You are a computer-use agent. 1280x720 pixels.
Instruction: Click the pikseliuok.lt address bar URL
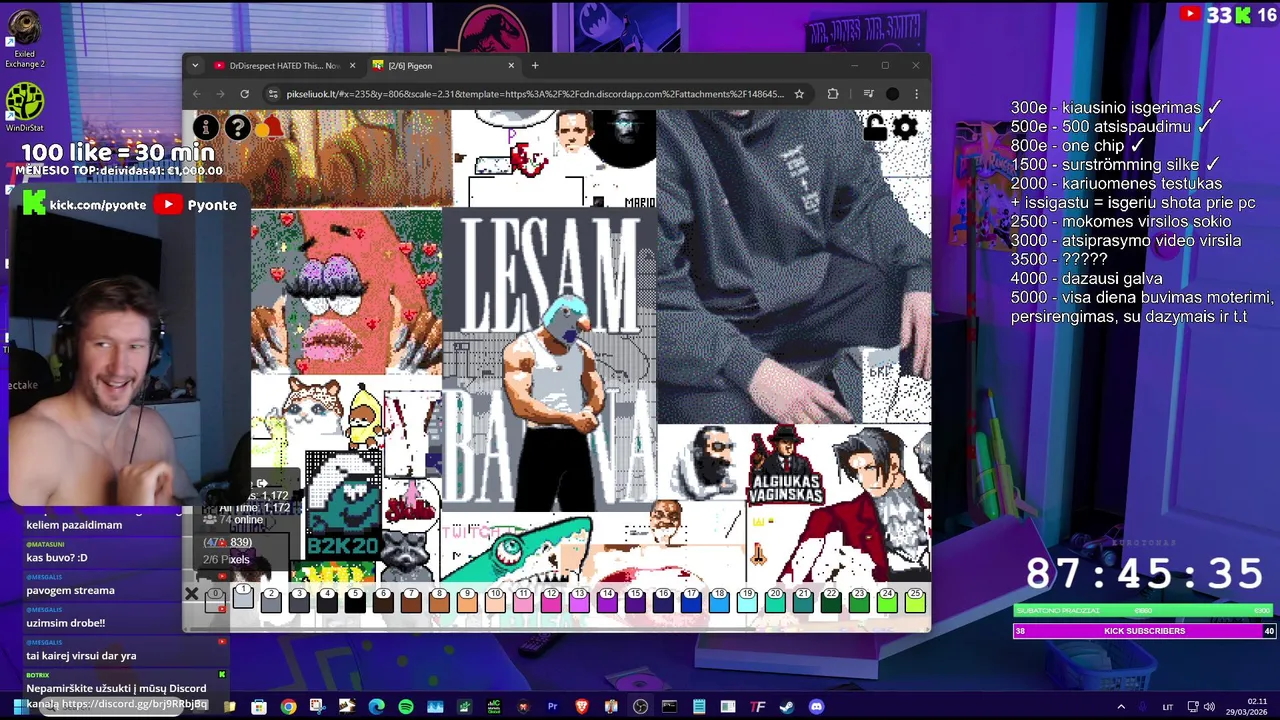pos(535,94)
